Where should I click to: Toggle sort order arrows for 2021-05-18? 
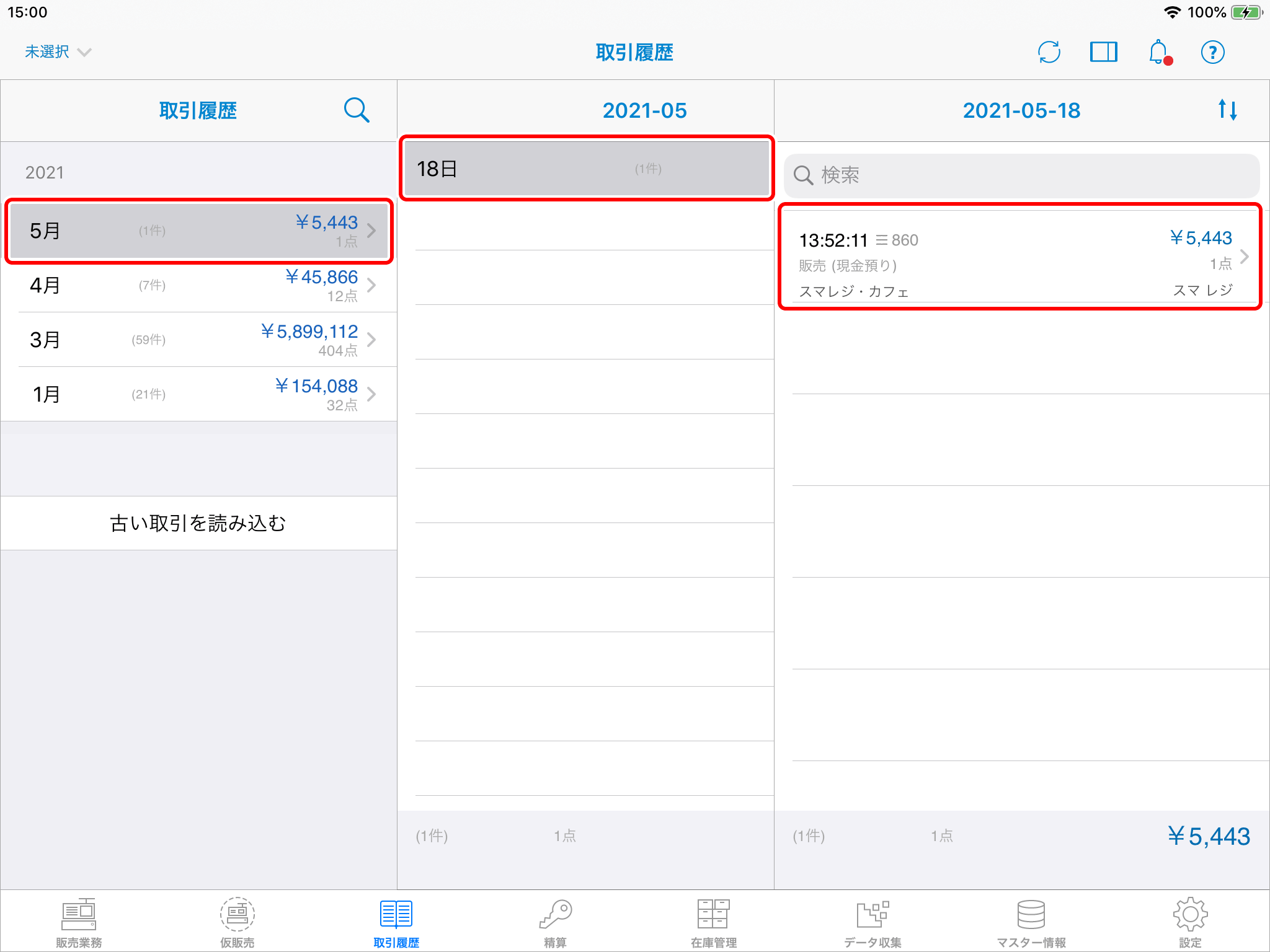[1227, 110]
